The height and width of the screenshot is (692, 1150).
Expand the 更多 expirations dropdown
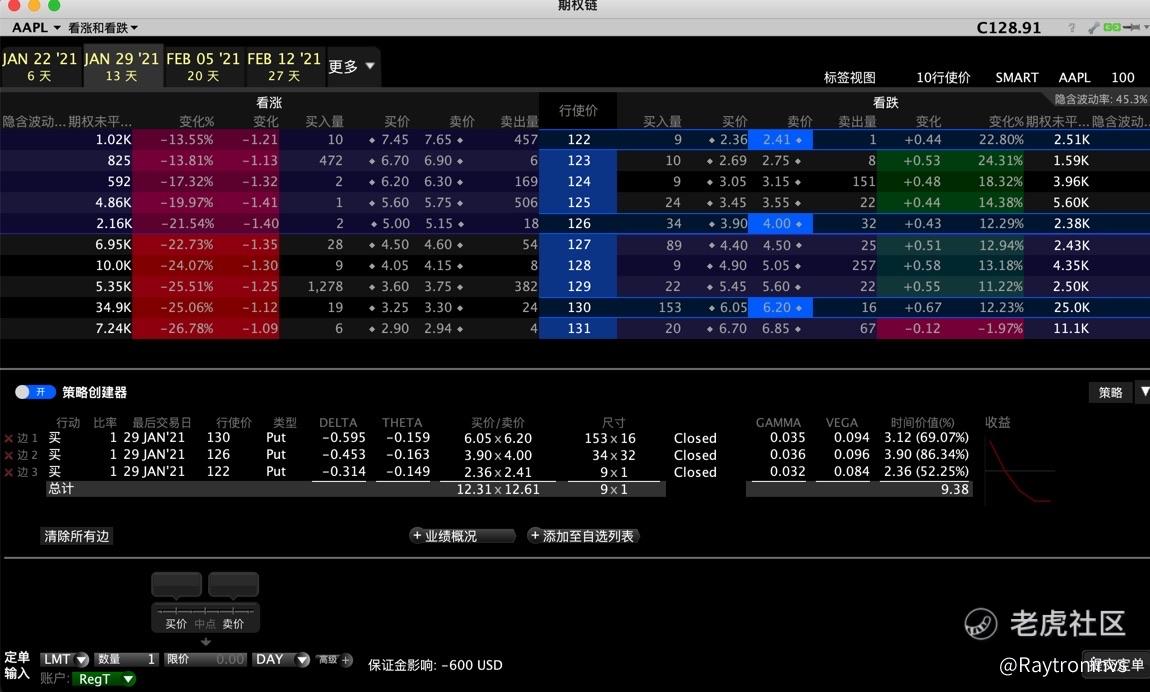click(351, 67)
